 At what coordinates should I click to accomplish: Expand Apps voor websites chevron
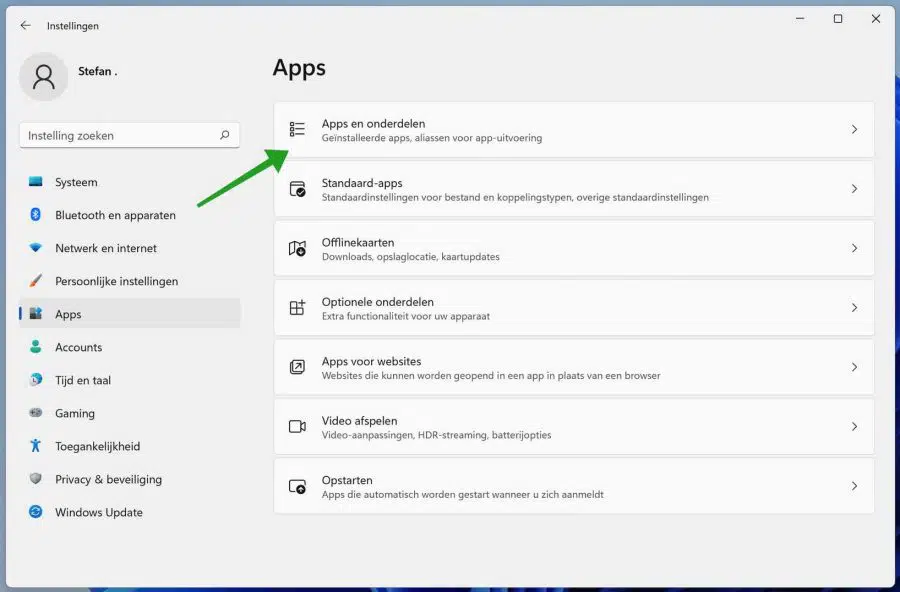click(854, 367)
